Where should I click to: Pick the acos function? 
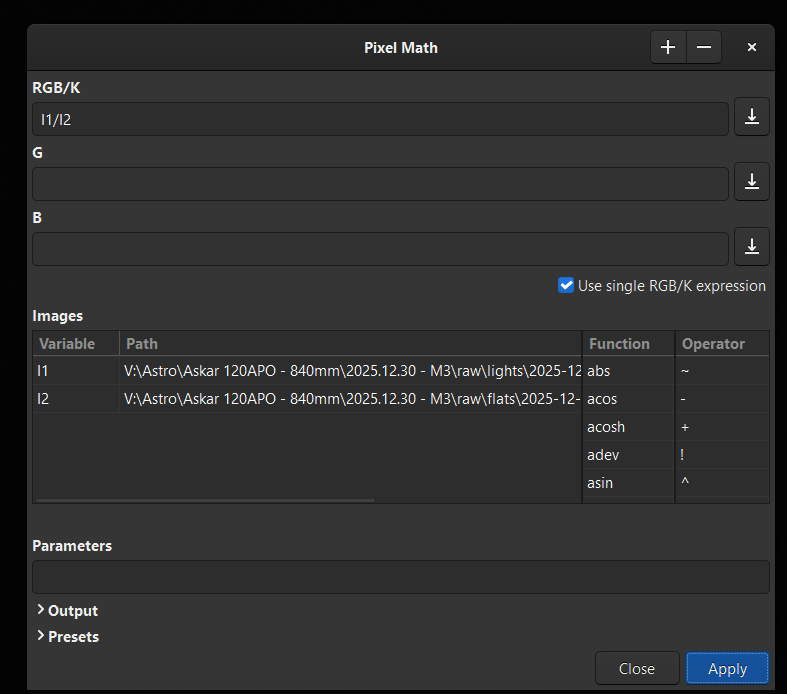click(628, 399)
